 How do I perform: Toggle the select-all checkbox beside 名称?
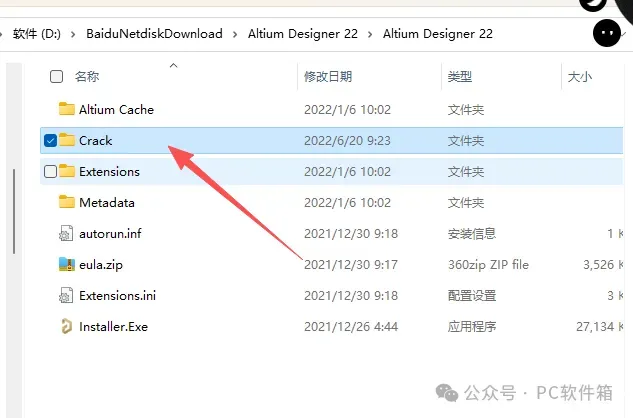(x=56, y=76)
